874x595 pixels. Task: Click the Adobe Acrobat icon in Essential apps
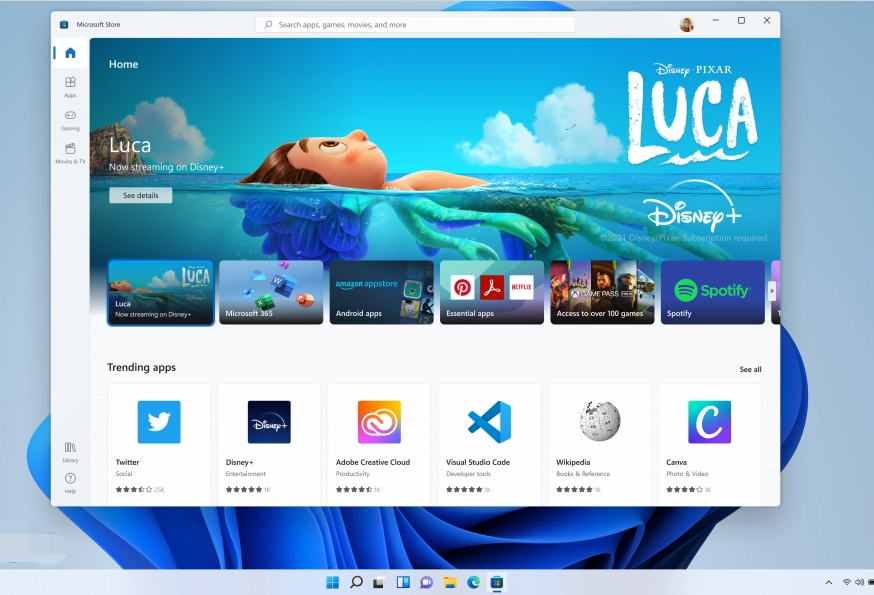[x=492, y=287]
